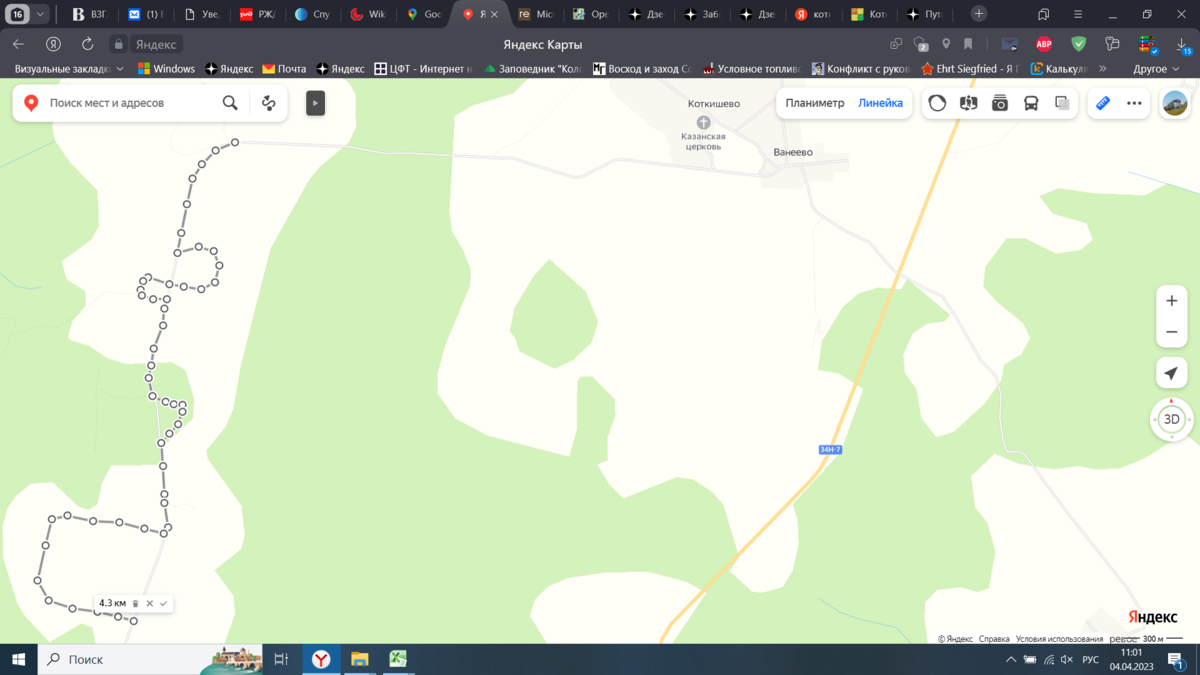Click the 4.3 км distance label
The height and width of the screenshot is (675, 1200).
(113, 603)
